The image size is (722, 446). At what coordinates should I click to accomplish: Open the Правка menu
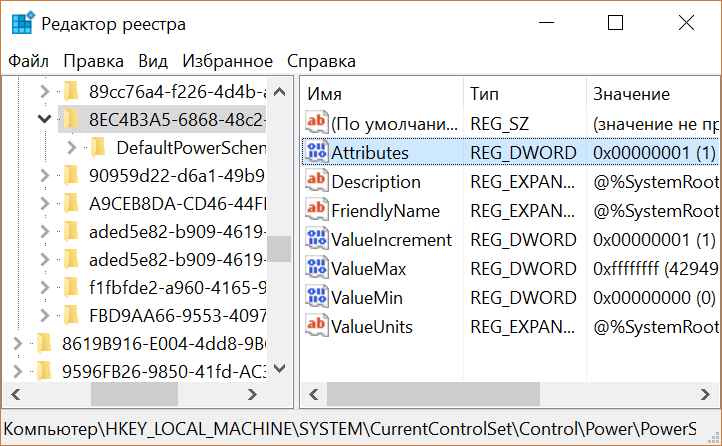tap(93, 61)
